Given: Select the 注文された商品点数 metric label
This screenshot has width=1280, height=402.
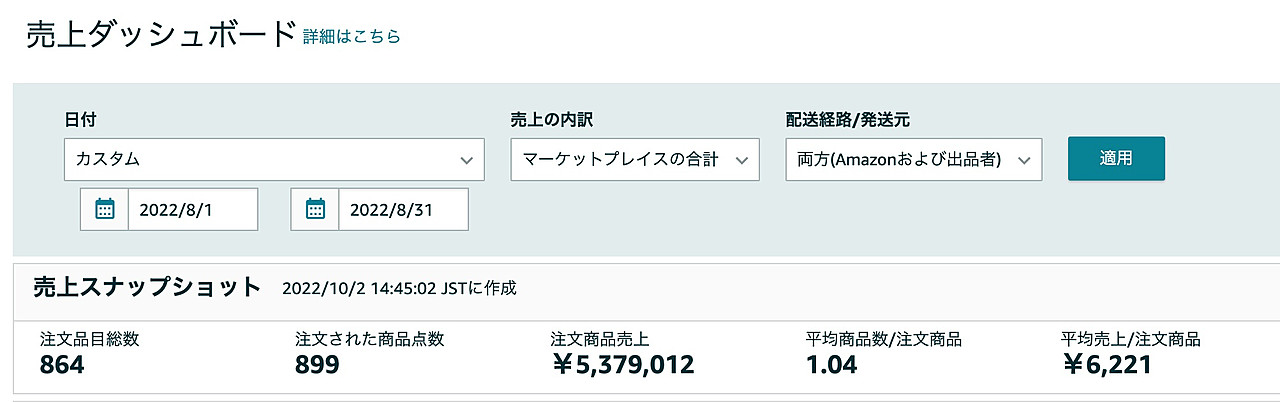Looking at the screenshot, I should tap(369, 339).
